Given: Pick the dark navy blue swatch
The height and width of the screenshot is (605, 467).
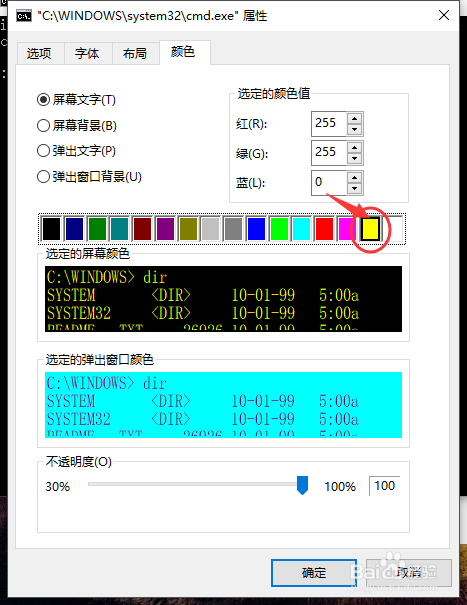Looking at the screenshot, I should (74, 229).
